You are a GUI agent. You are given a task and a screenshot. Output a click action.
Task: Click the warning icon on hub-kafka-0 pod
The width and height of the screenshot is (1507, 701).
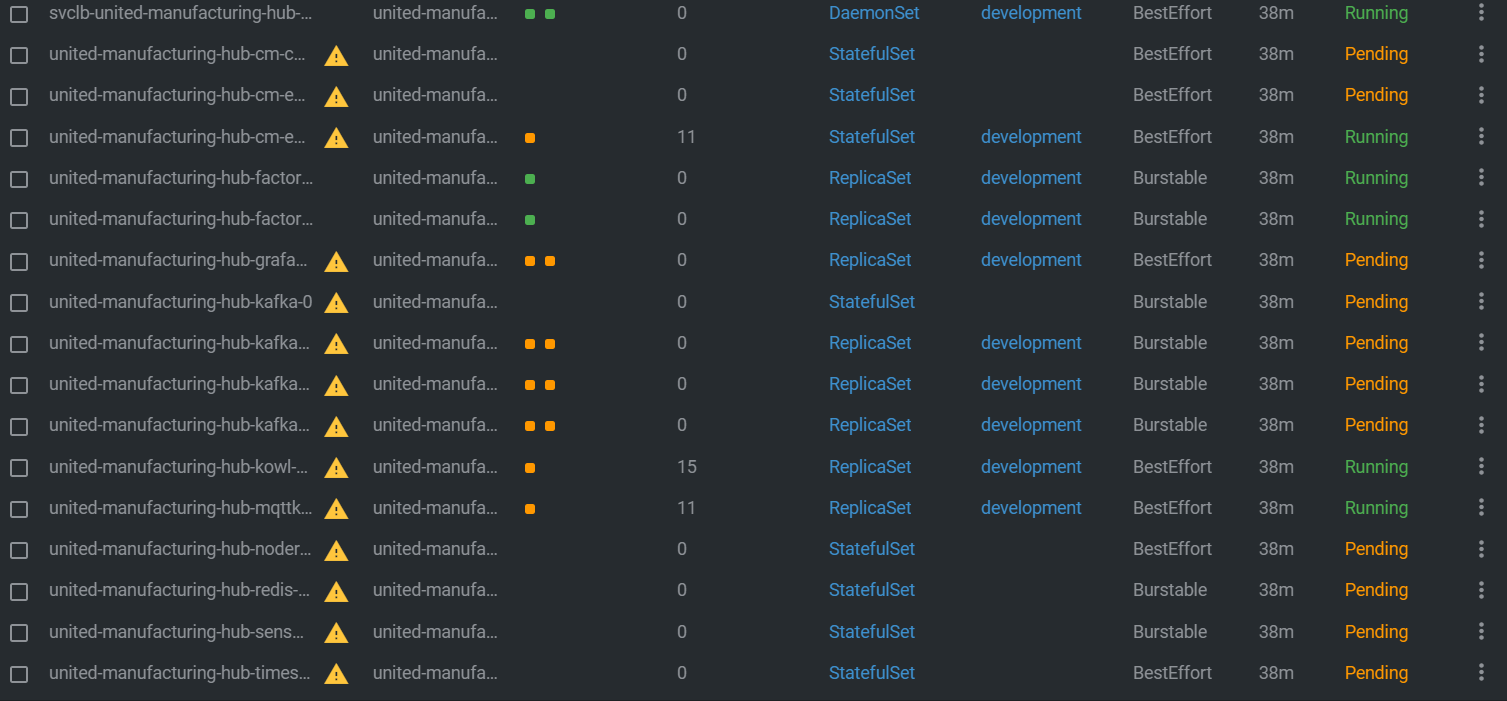pyautogui.click(x=337, y=303)
